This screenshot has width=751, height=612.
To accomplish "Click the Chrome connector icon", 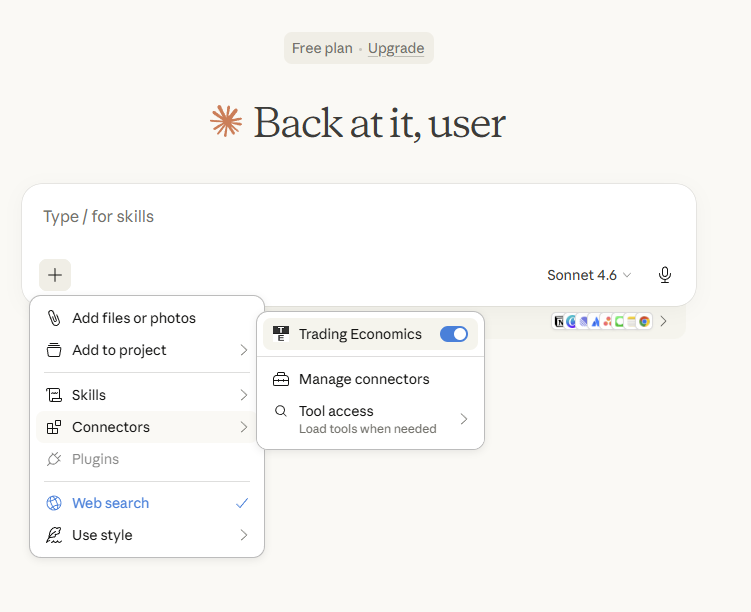I will click(x=645, y=322).
